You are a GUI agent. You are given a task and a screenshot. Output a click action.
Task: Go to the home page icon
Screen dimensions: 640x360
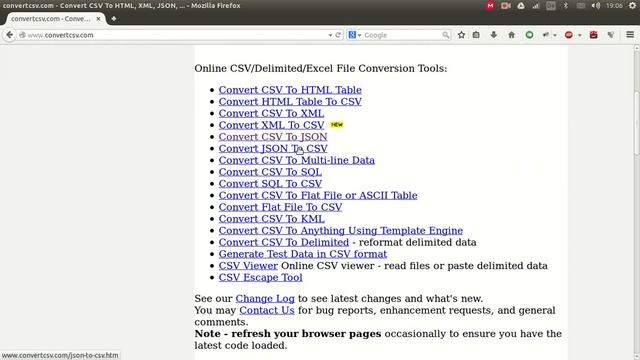click(x=511, y=35)
